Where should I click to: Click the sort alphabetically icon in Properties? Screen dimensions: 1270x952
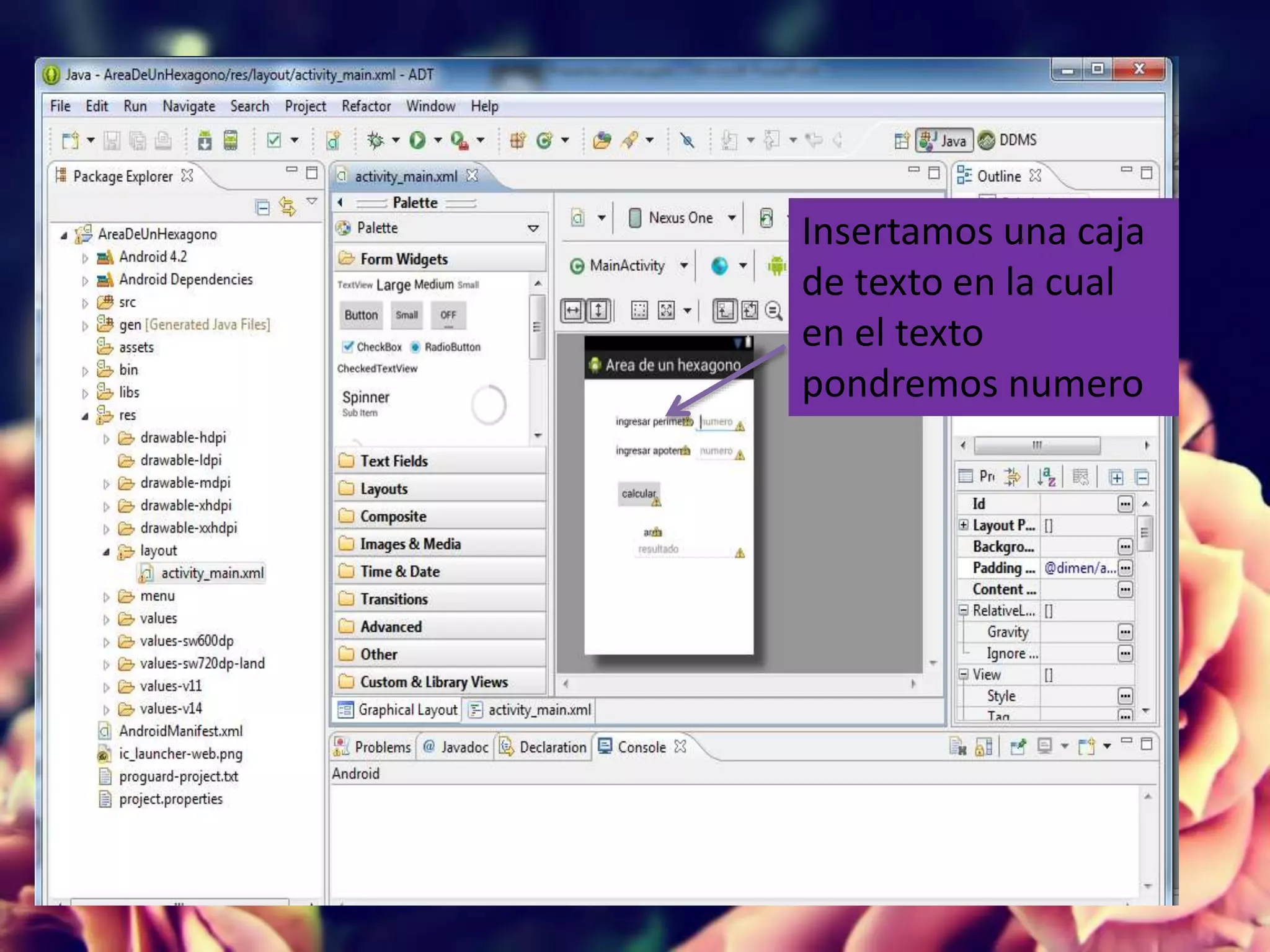point(1046,477)
